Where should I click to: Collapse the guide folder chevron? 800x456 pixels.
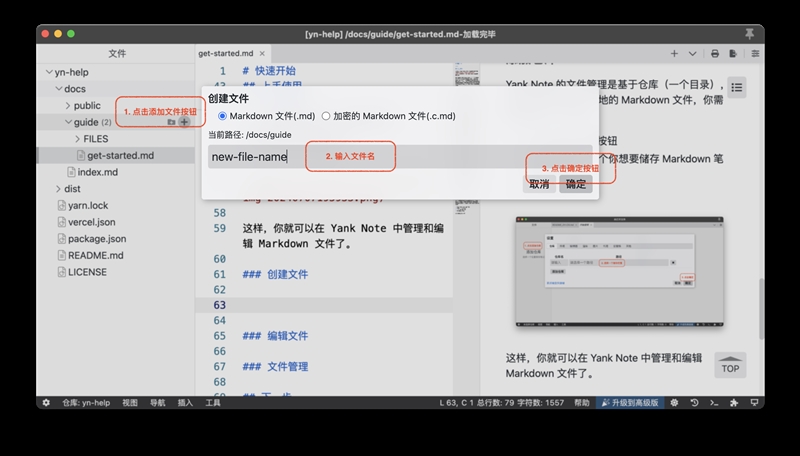[68, 122]
